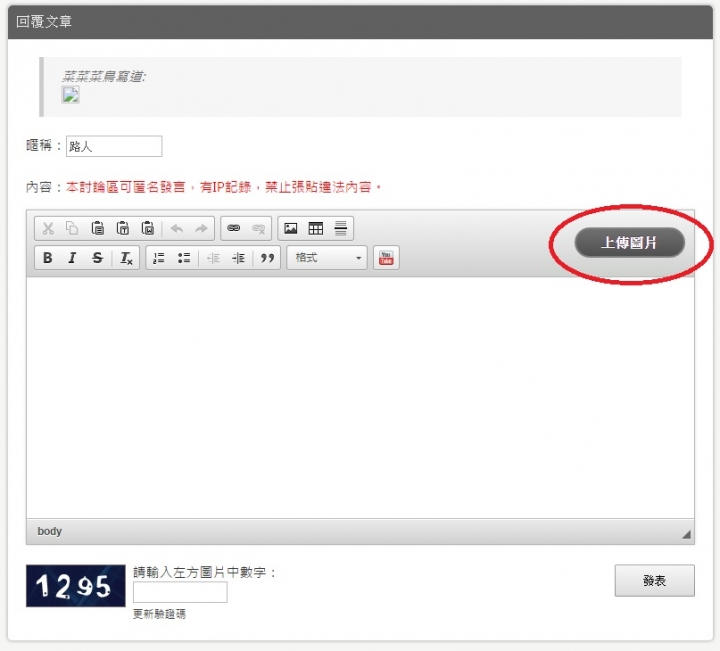This screenshot has width=720, height=651.
Task: Submit the reply with 發表 button
Action: pos(654,581)
